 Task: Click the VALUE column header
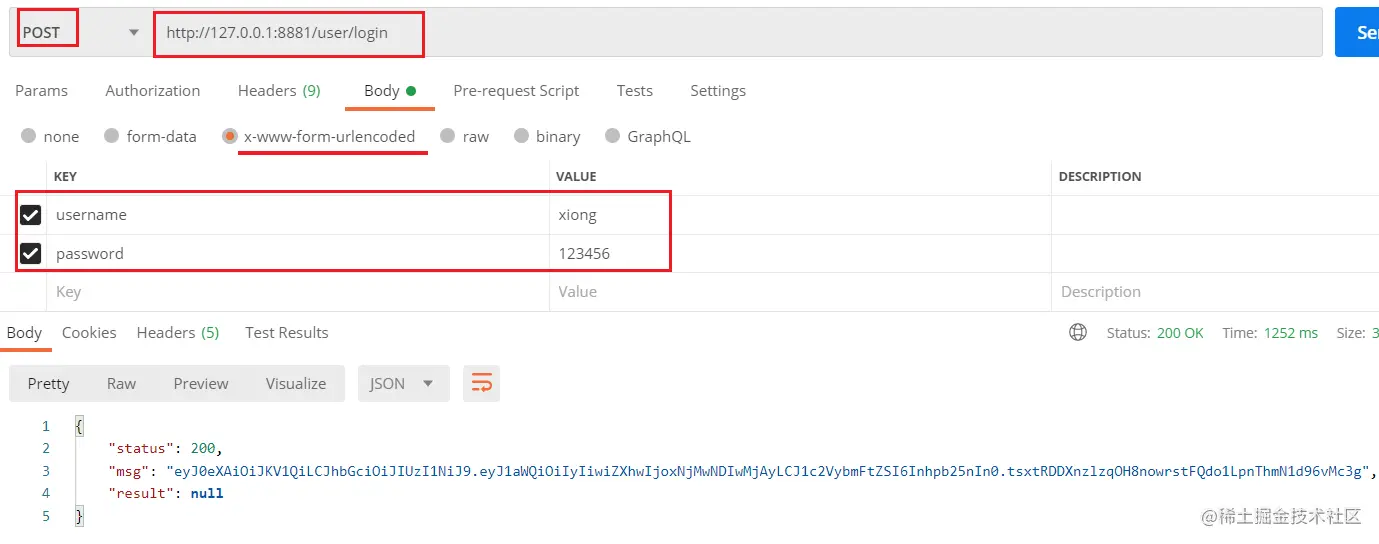[576, 176]
